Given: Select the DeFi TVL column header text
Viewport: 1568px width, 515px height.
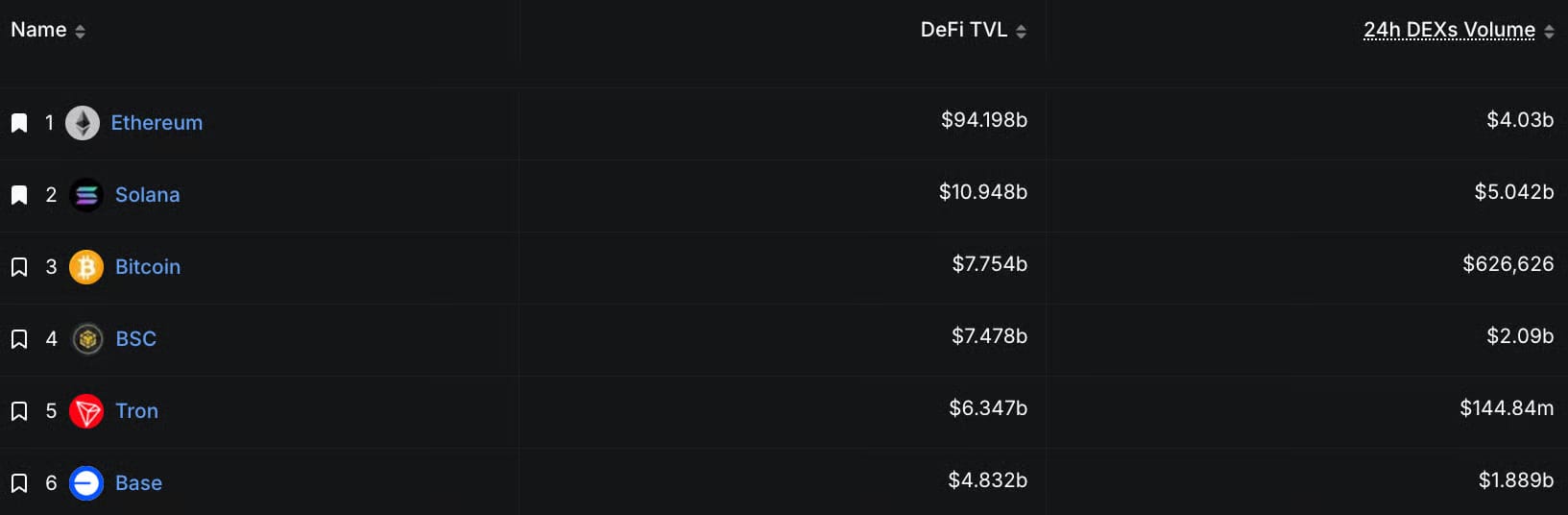Looking at the screenshot, I should 964,30.
